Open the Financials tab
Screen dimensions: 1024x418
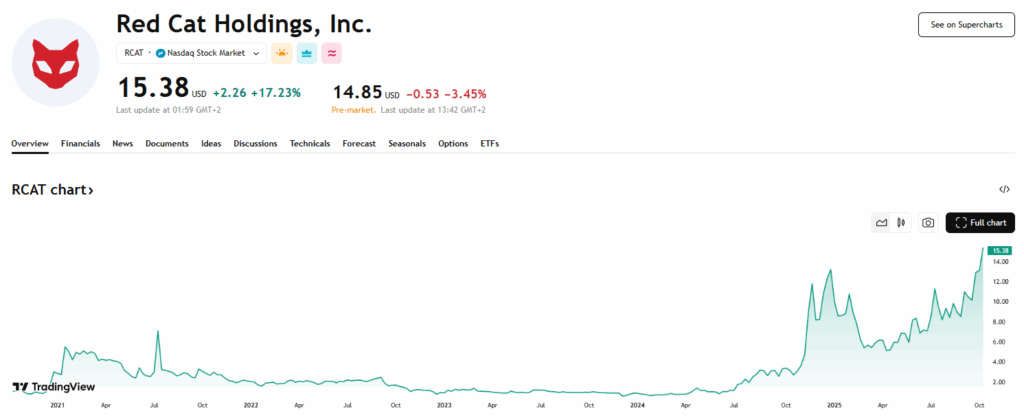80,144
